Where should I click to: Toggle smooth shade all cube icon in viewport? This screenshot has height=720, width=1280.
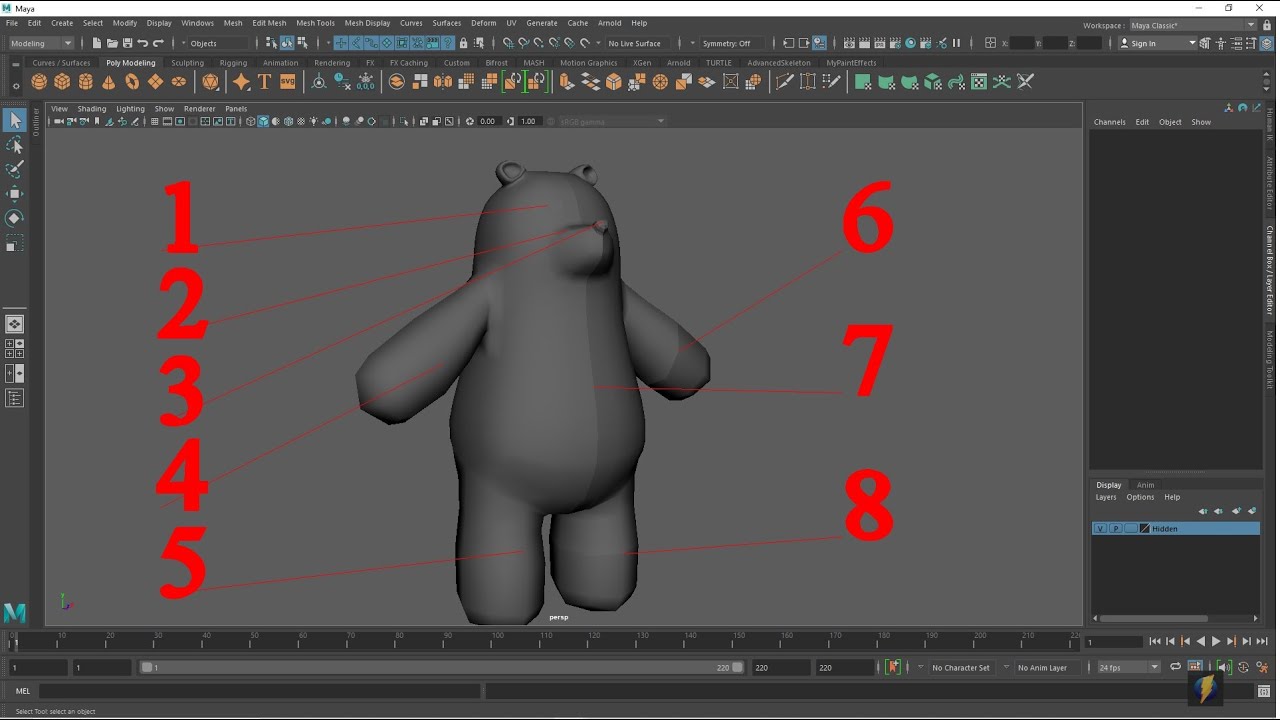[263, 121]
